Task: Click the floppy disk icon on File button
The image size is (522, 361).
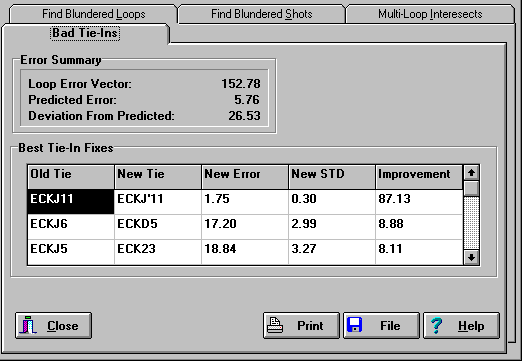Action: coord(354,325)
